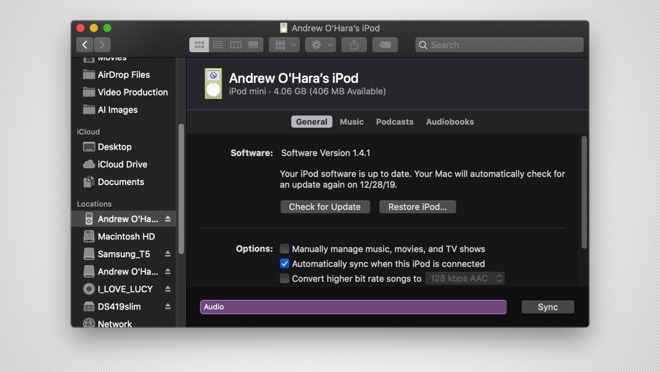This screenshot has width=660, height=372.
Task: Open the gear action menu
Action: coord(321,45)
